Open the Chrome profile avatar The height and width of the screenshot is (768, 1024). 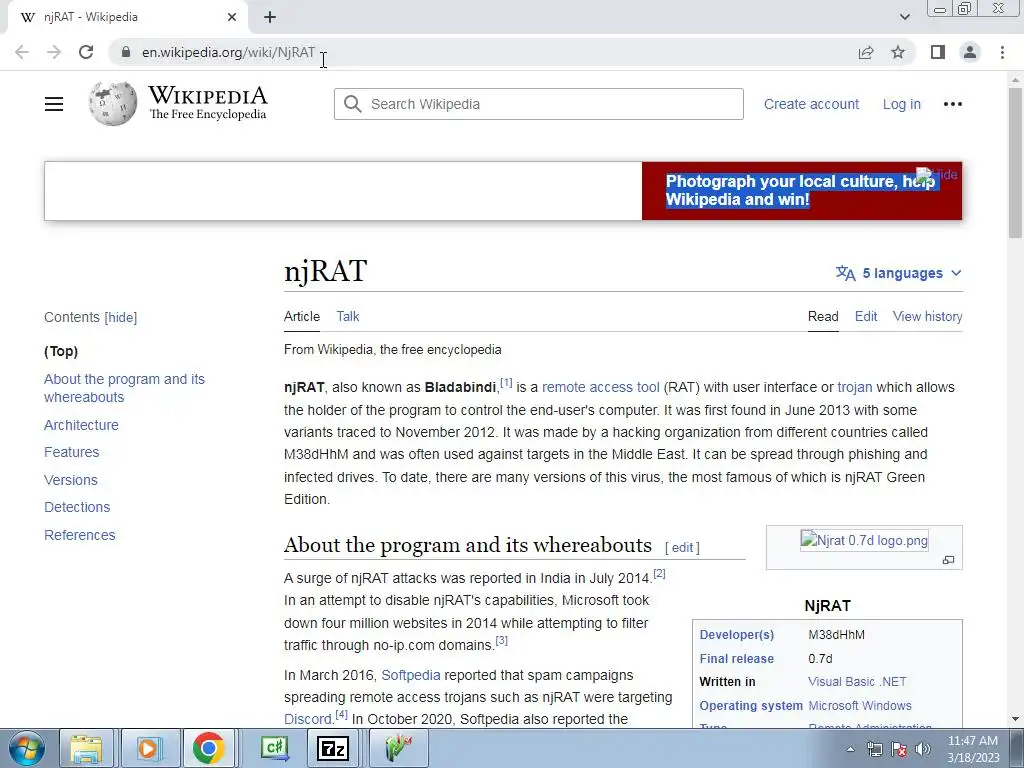pos(970,52)
